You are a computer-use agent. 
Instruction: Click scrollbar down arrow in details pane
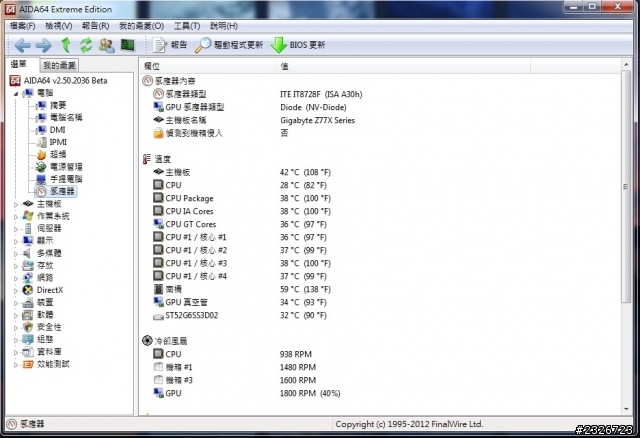626,409
